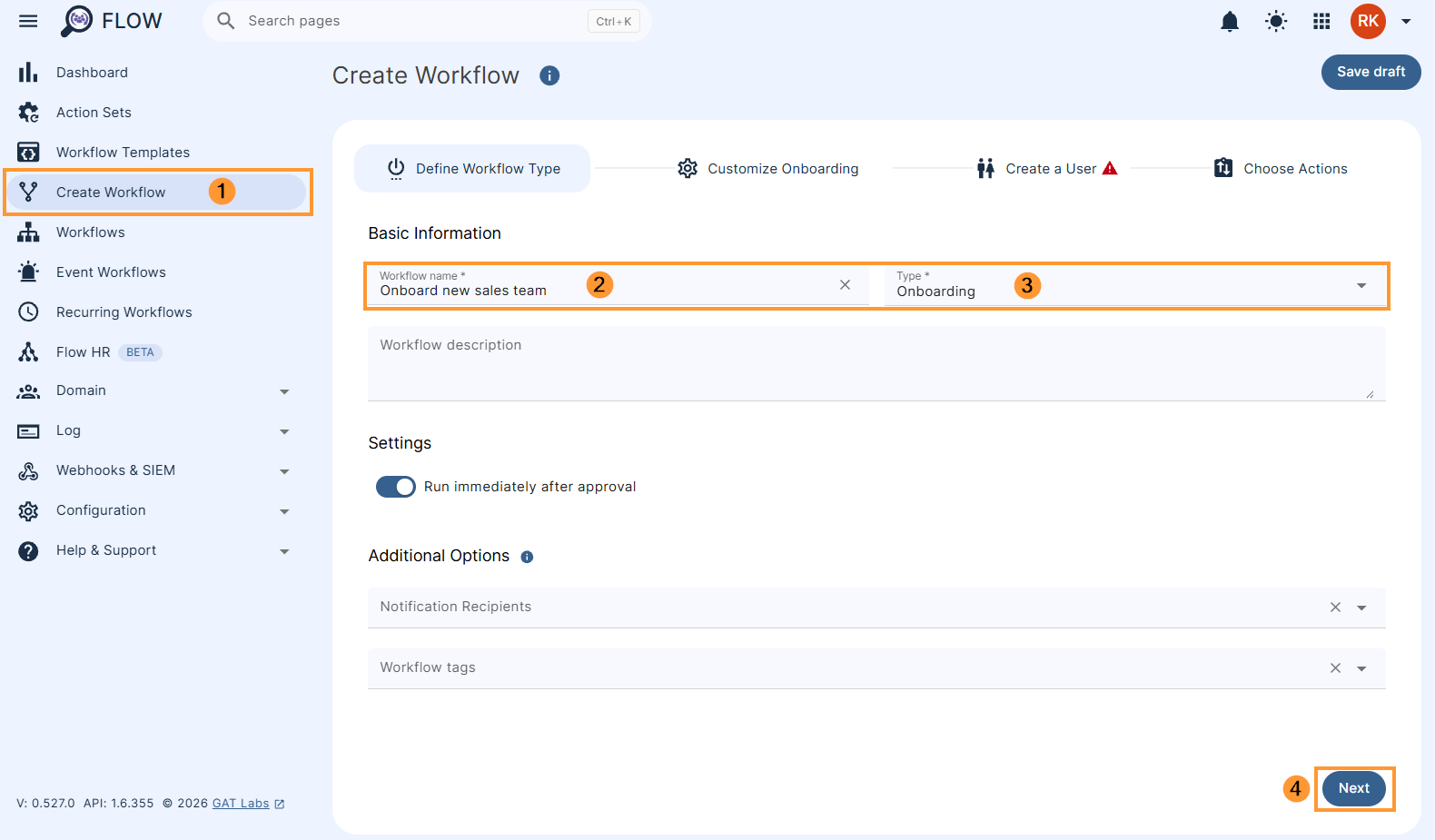Click the Action Sets gears icon
1435x840 pixels.
coord(28,113)
